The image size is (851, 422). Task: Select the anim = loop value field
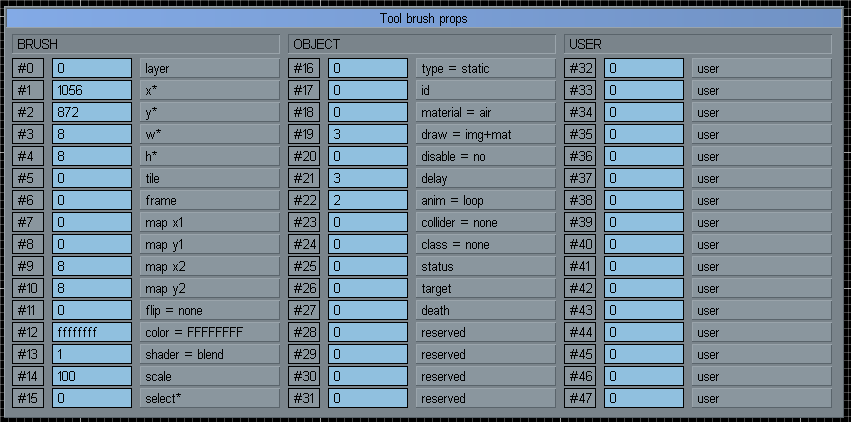368,201
